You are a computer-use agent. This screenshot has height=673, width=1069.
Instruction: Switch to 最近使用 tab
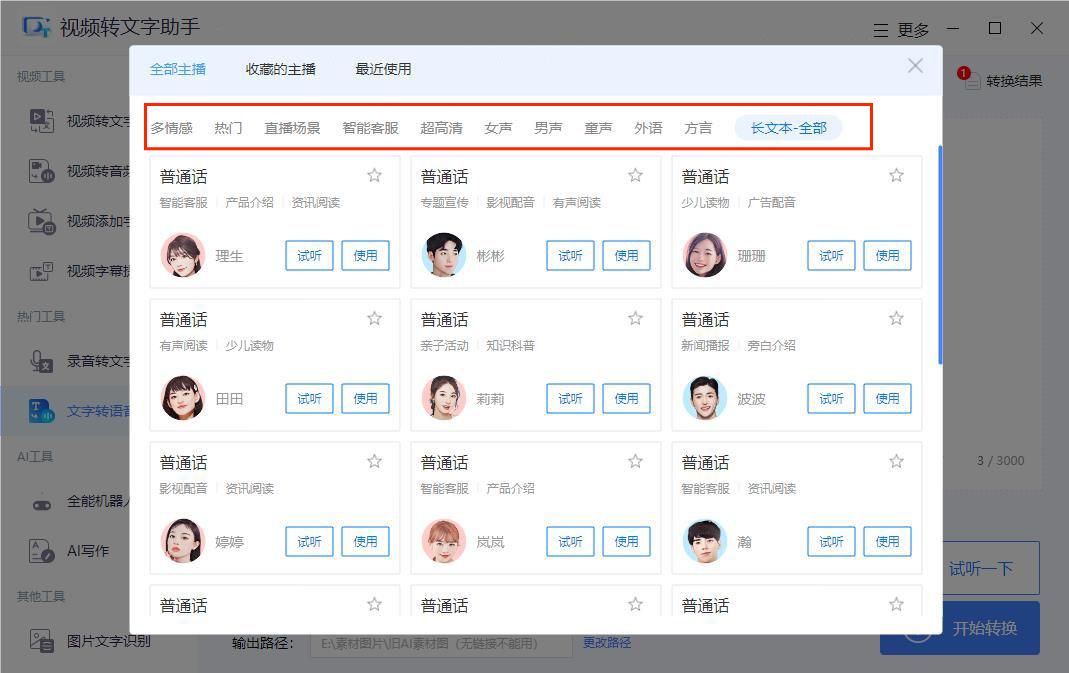pos(383,69)
